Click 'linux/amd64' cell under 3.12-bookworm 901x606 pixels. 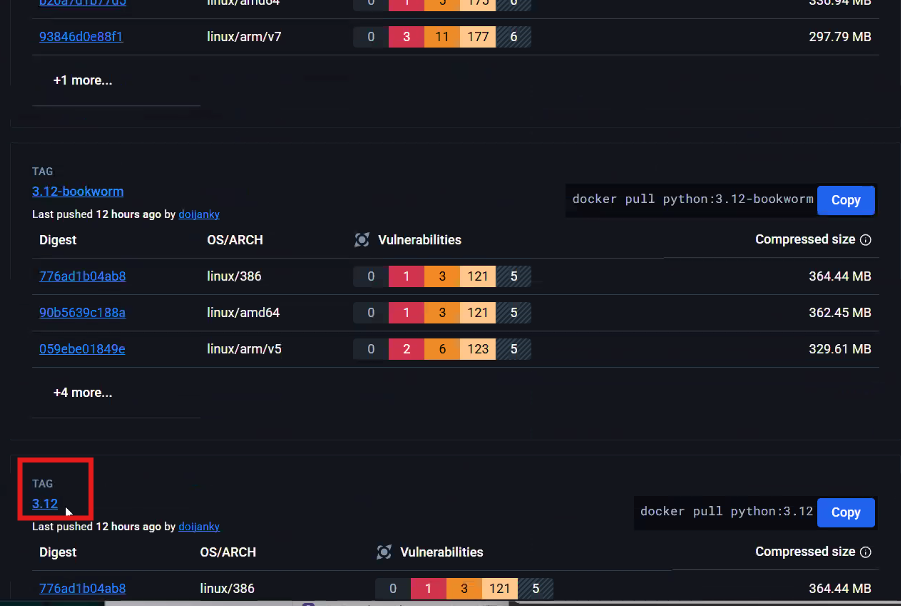point(243,312)
